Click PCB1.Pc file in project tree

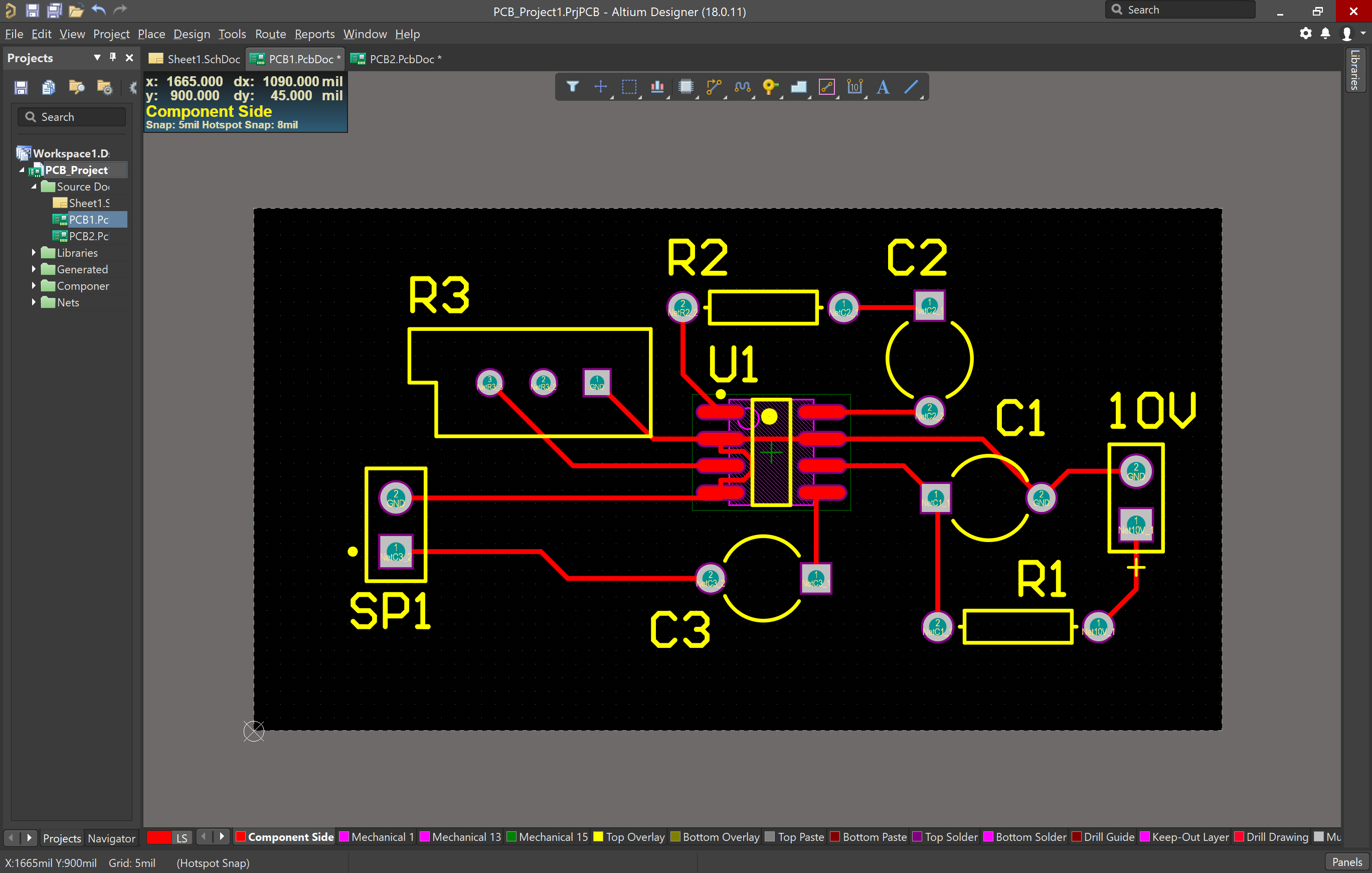point(87,219)
